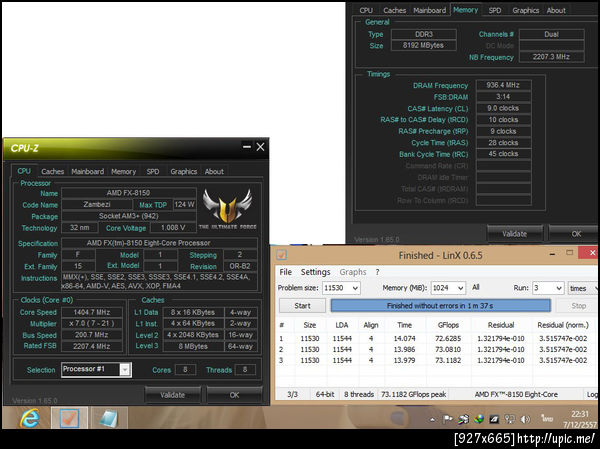Click the Stop button in LinX

tap(578, 305)
